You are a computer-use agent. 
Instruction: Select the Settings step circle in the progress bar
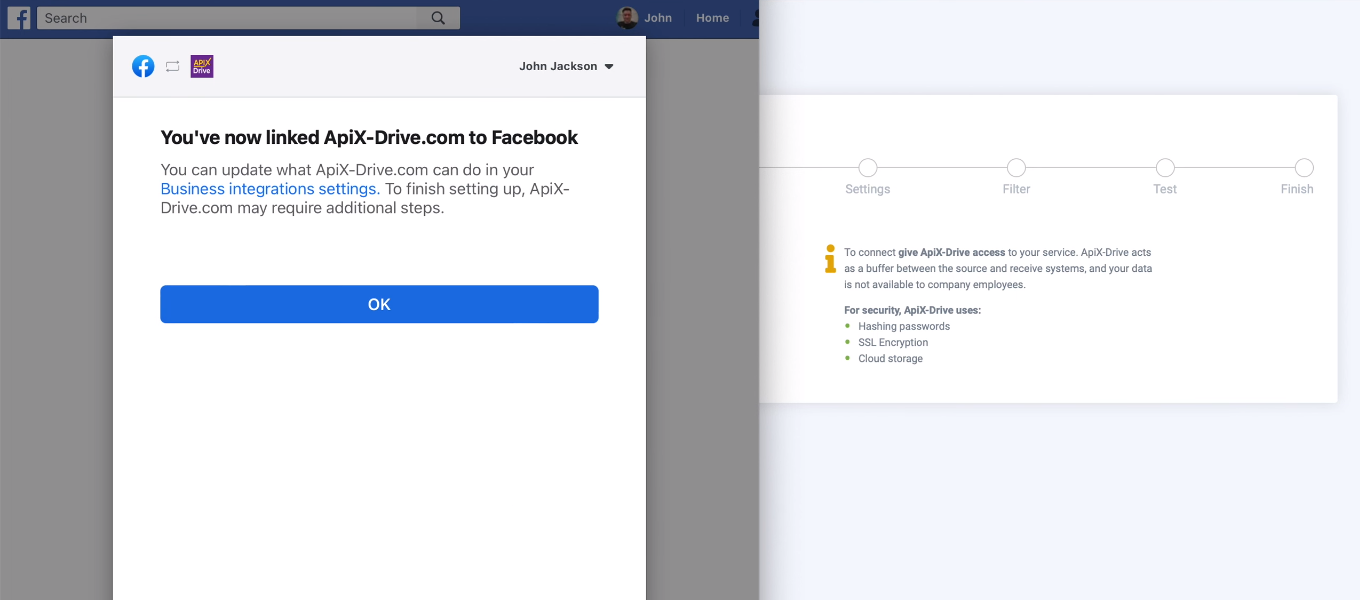click(867, 168)
